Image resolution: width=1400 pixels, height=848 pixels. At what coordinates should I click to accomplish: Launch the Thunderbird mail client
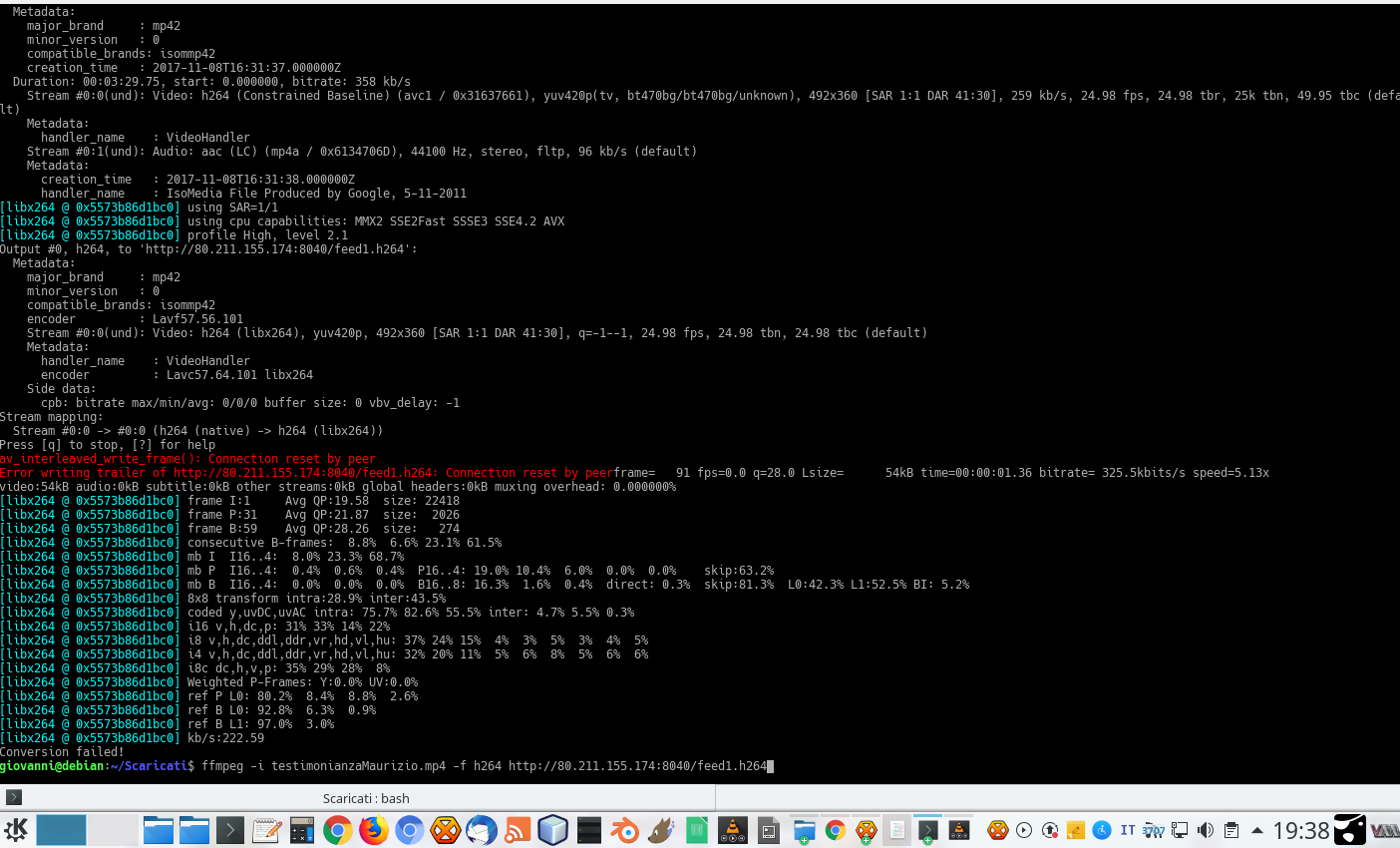click(482, 830)
